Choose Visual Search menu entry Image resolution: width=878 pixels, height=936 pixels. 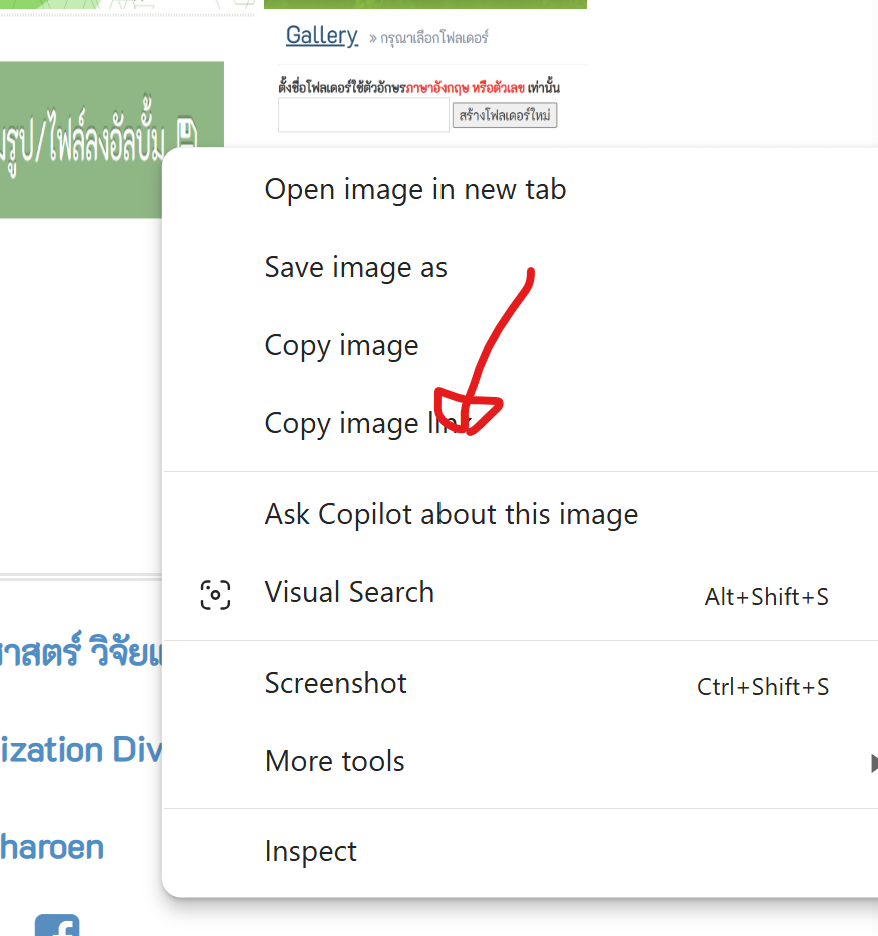pyautogui.click(x=349, y=593)
